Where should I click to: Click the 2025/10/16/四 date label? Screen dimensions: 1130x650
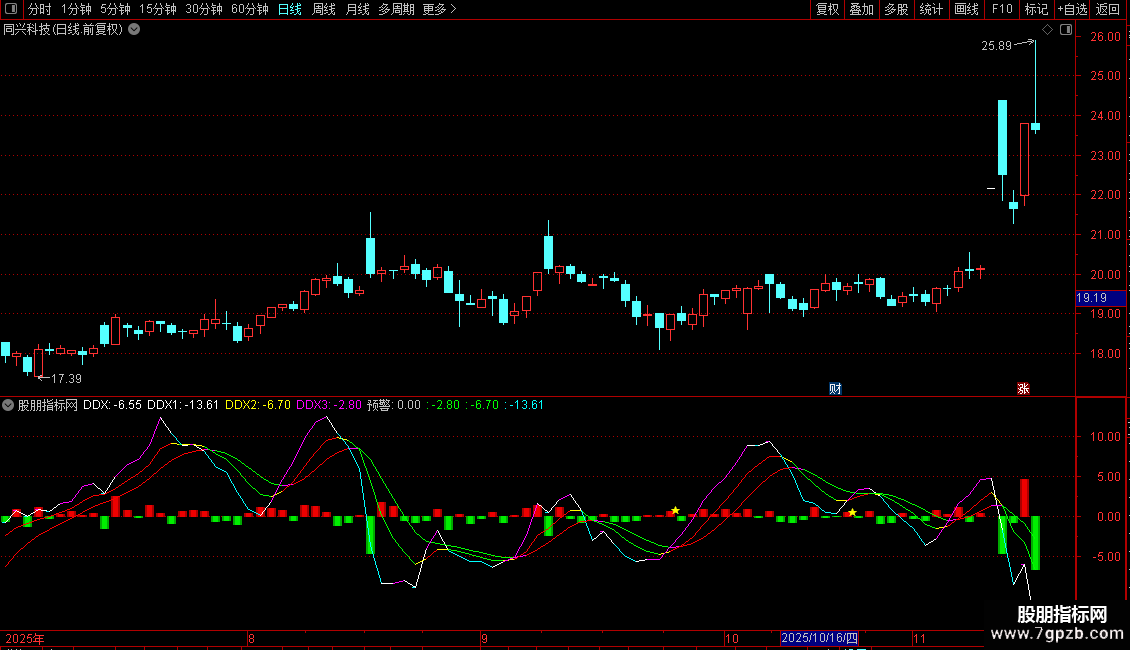(819, 638)
